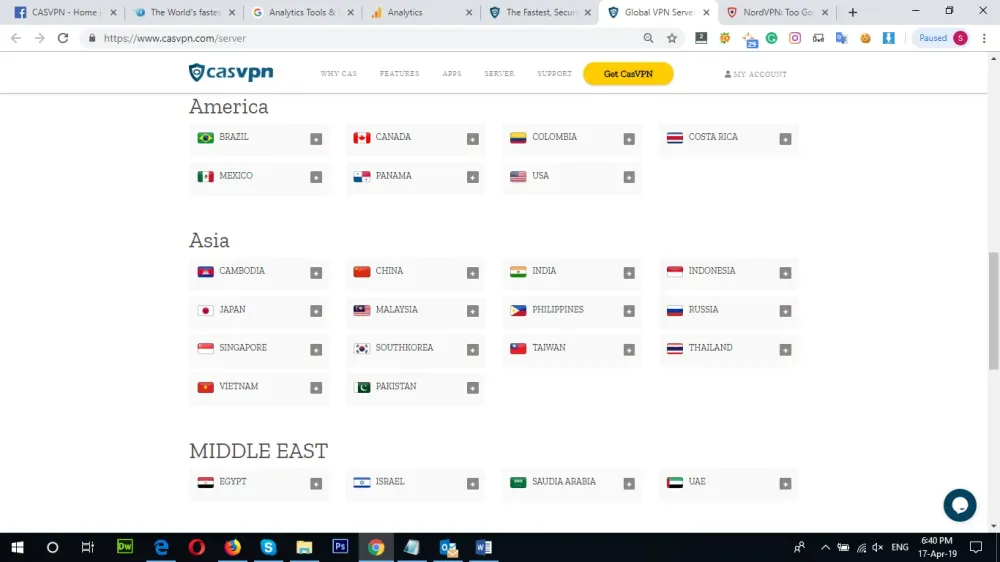Expand the Russia server entry
The width and height of the screenshot is (1000, 562).
[x=785, y=311]
